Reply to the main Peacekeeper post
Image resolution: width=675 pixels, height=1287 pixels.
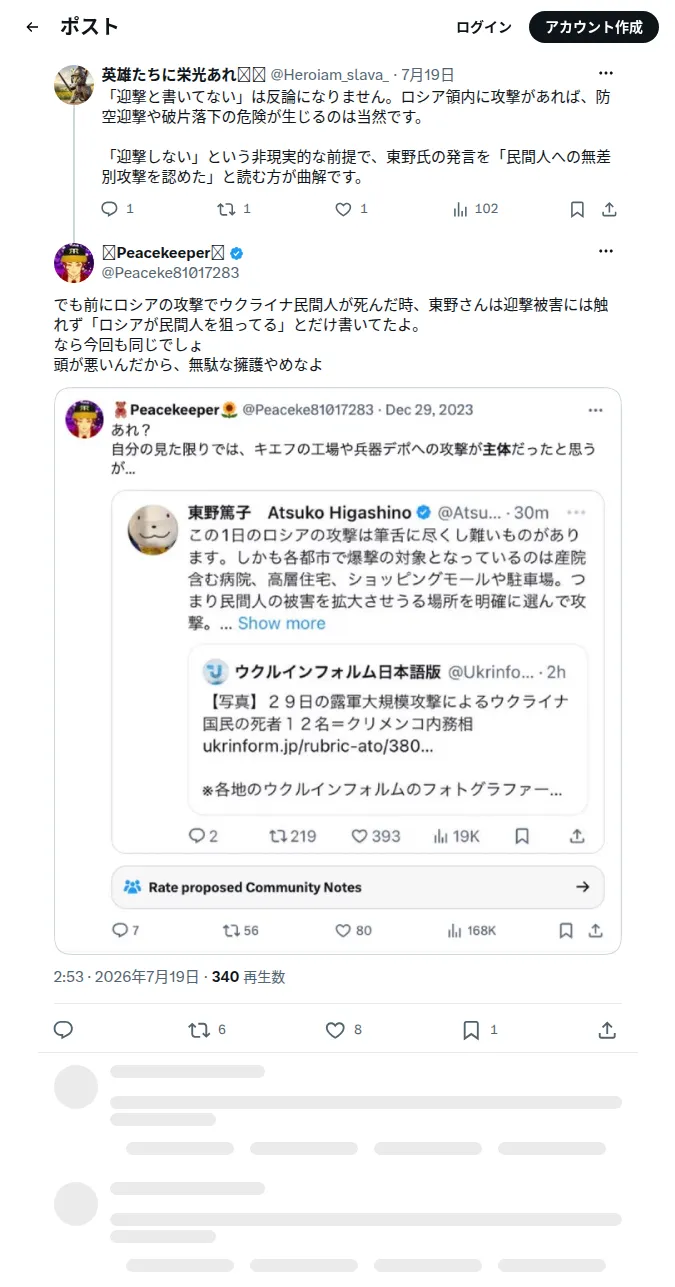click(63, 1030)
